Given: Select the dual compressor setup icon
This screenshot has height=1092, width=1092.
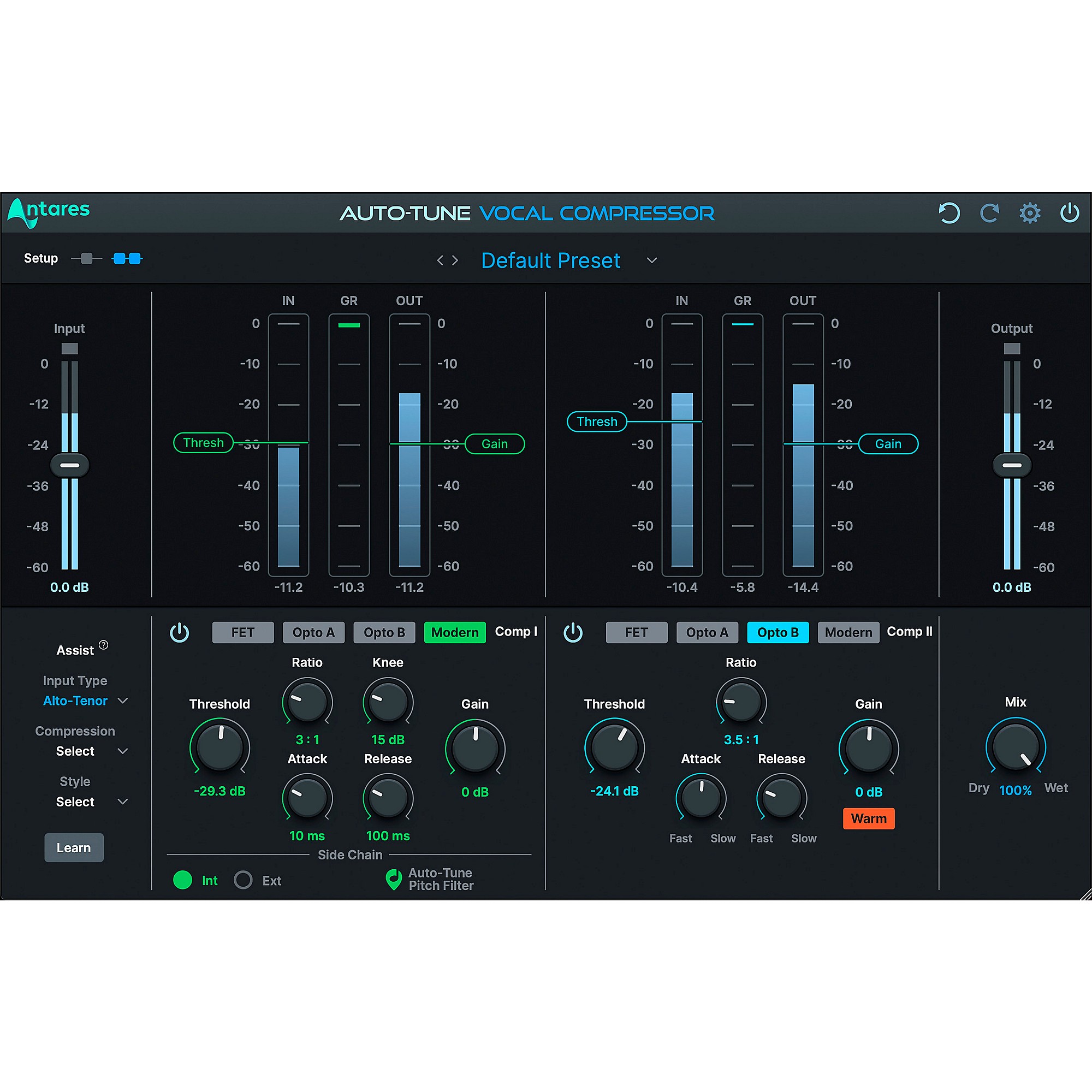Looking at the screenshot, I should pos(127,259).
